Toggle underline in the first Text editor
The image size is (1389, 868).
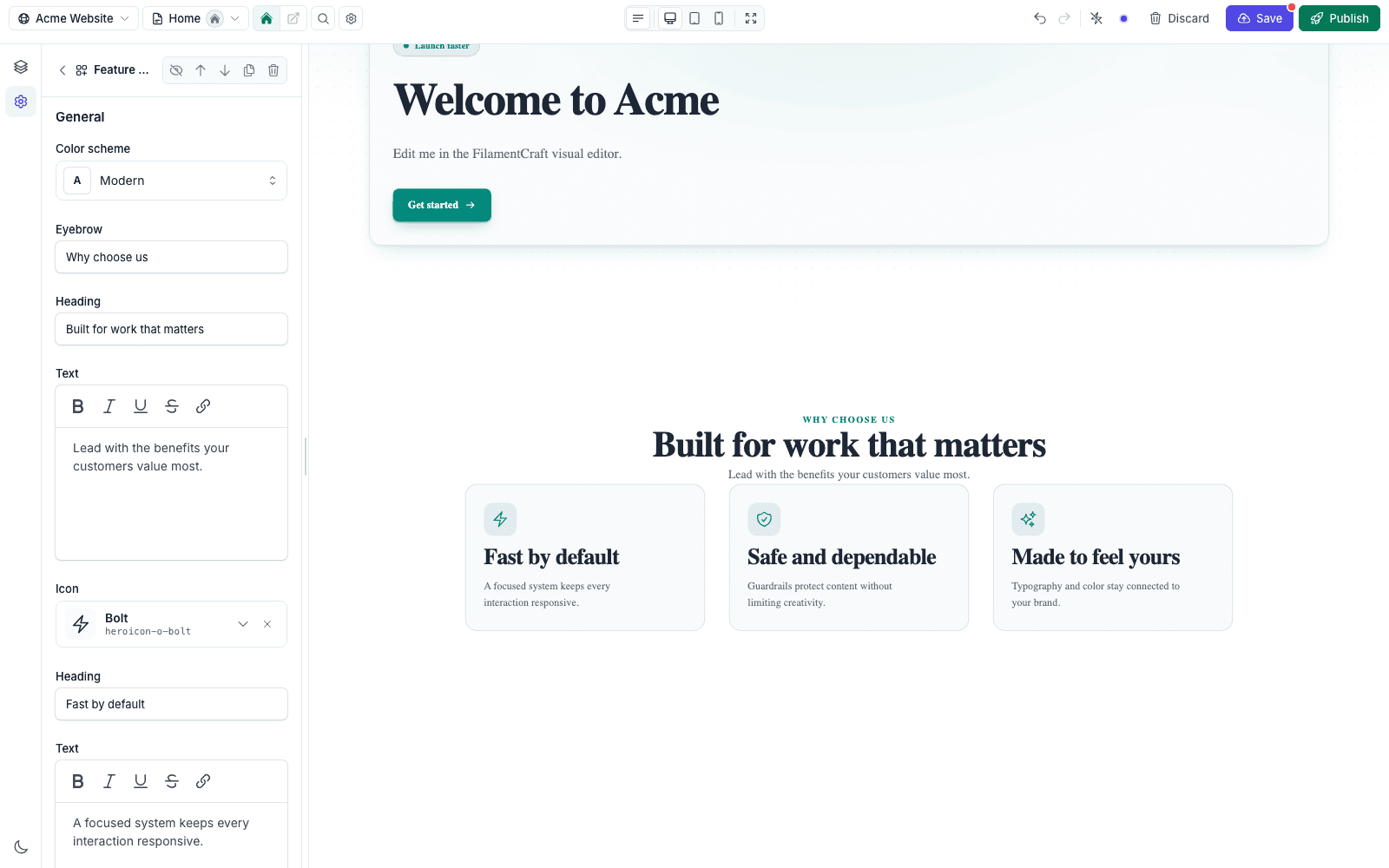click(x=141, y=406)
